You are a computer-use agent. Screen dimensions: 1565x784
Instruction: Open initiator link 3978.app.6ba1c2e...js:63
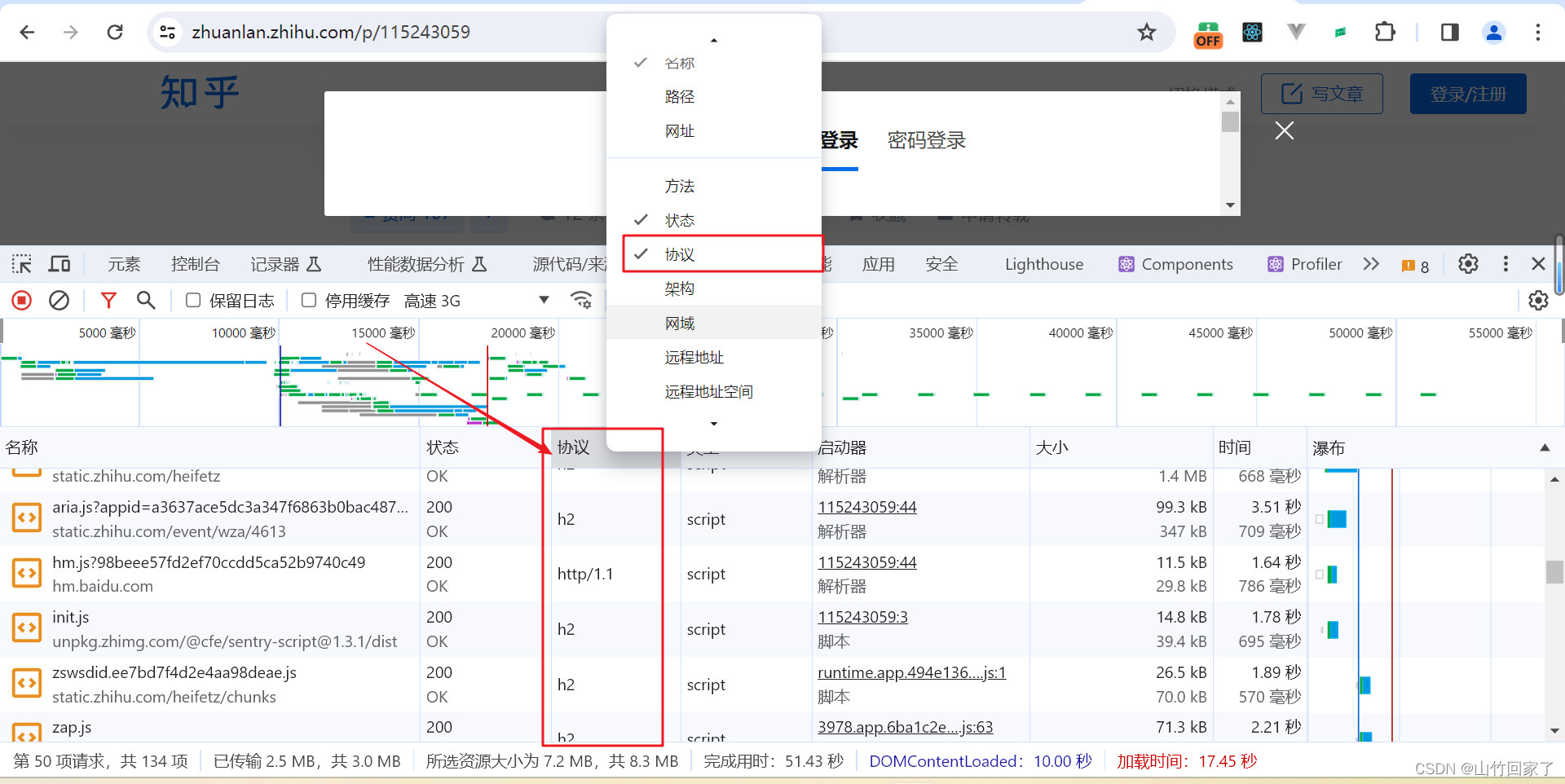point(906,727)
